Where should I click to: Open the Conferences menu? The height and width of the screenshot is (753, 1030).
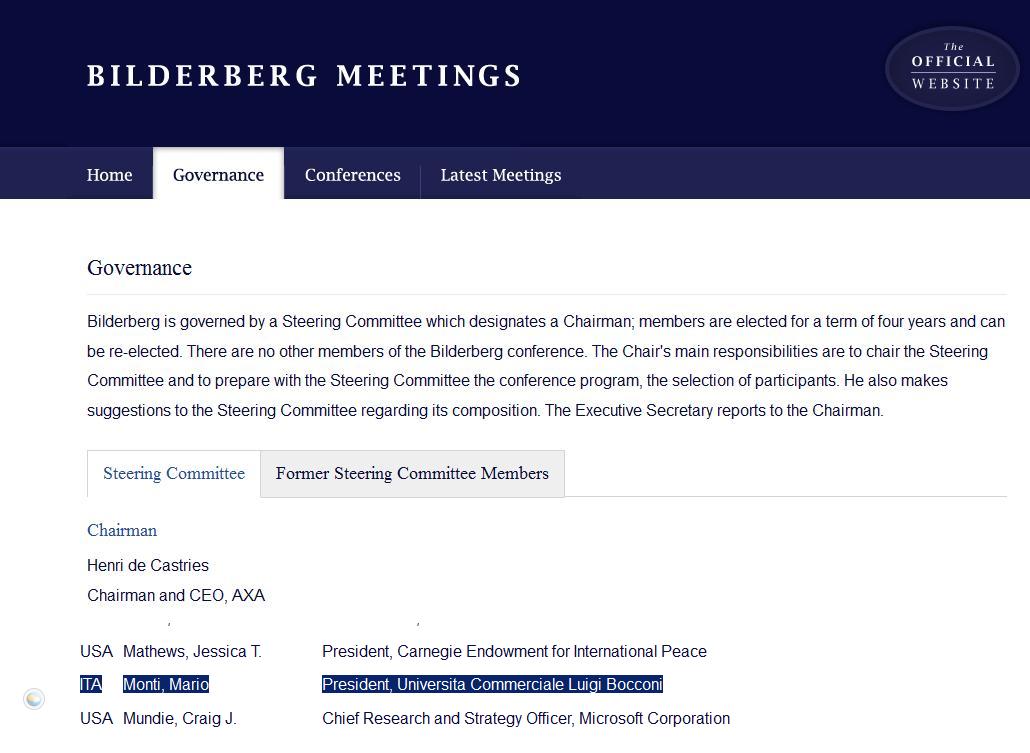pyautogui.click(x=353, y=175)
